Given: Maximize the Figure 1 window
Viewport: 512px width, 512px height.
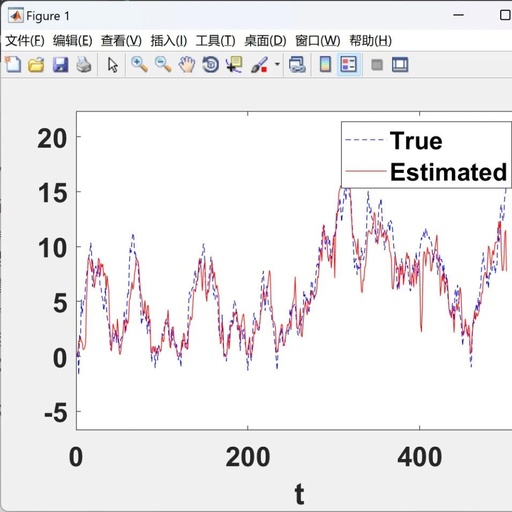Looking at the screenshot, I should [505, 15].
